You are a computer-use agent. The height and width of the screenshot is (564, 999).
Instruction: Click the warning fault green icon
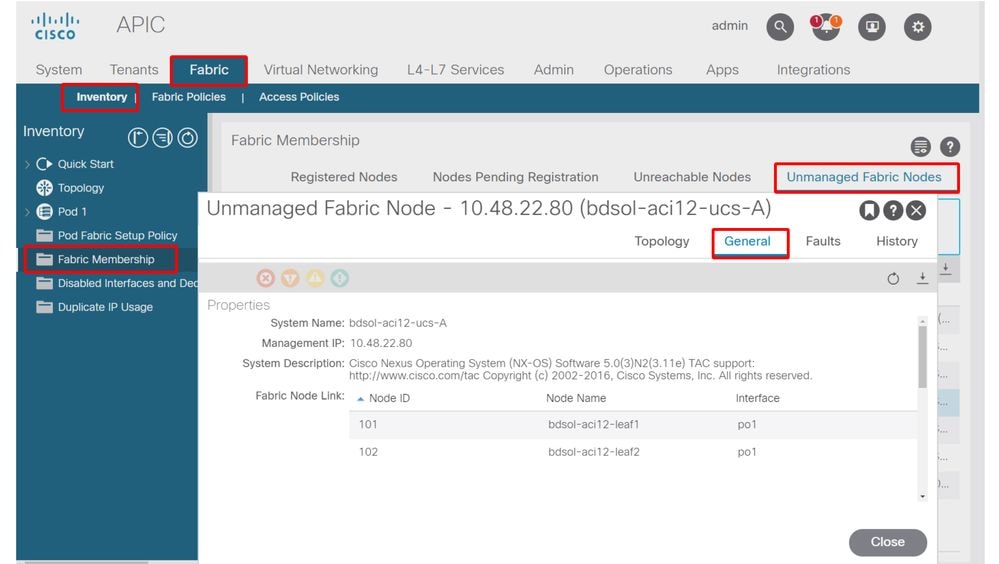[340, 278]
